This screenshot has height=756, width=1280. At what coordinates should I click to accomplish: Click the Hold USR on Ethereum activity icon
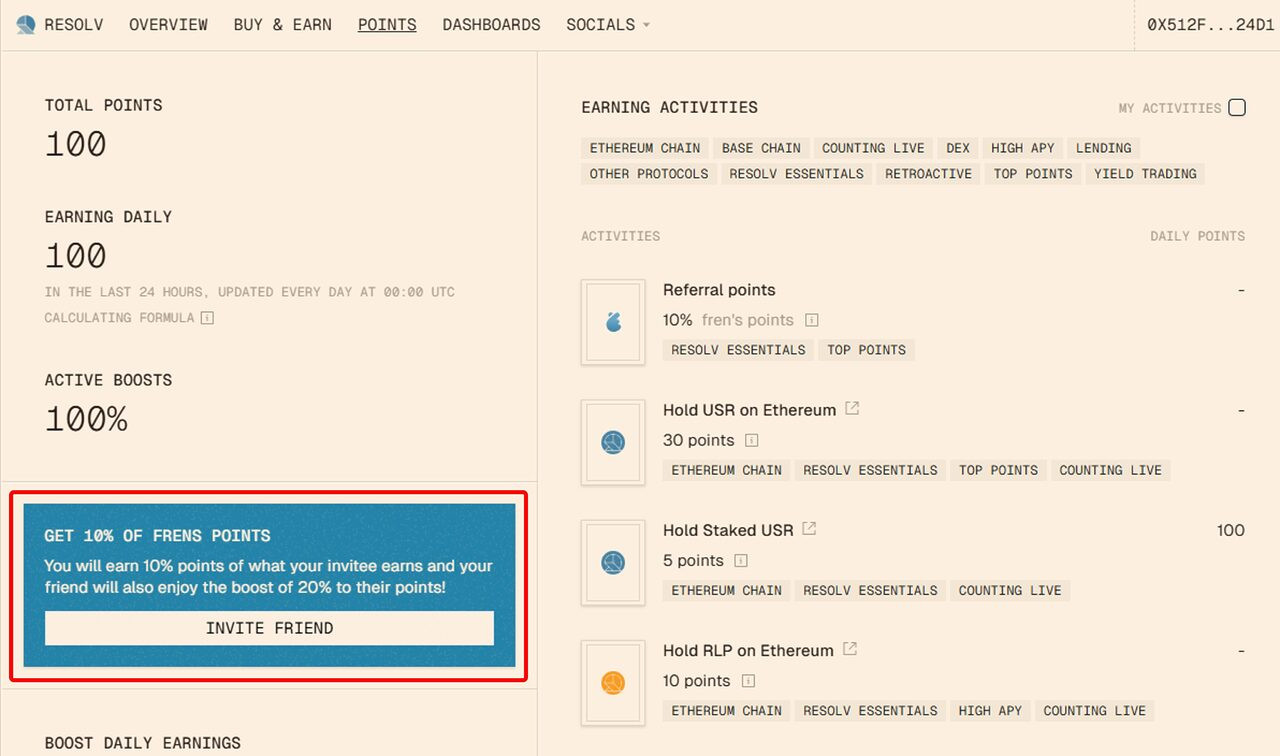[612, 442]
